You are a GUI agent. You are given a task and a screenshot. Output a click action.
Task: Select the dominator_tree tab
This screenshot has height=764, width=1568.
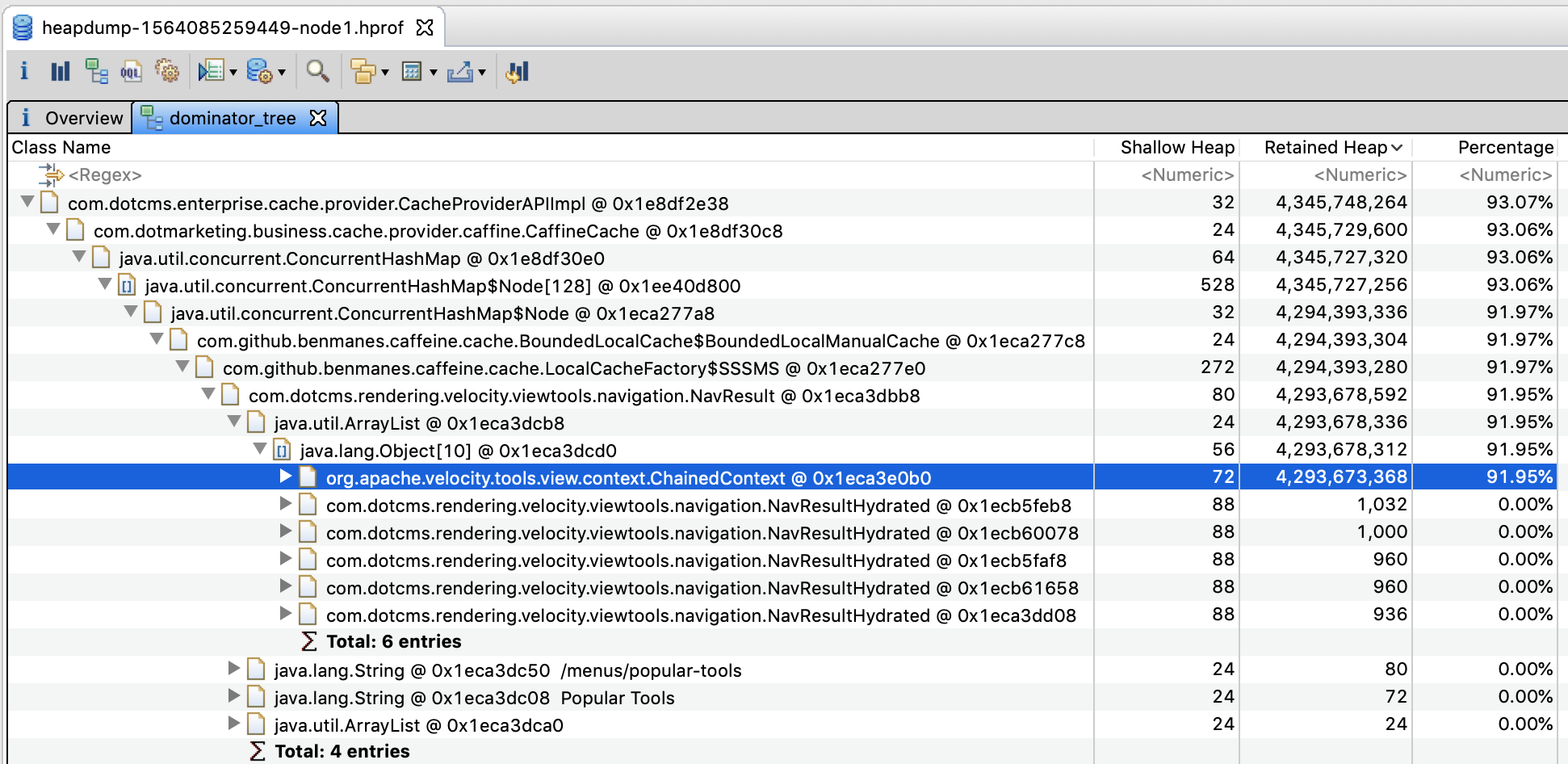pyautogui.click(x=232, y=118)
